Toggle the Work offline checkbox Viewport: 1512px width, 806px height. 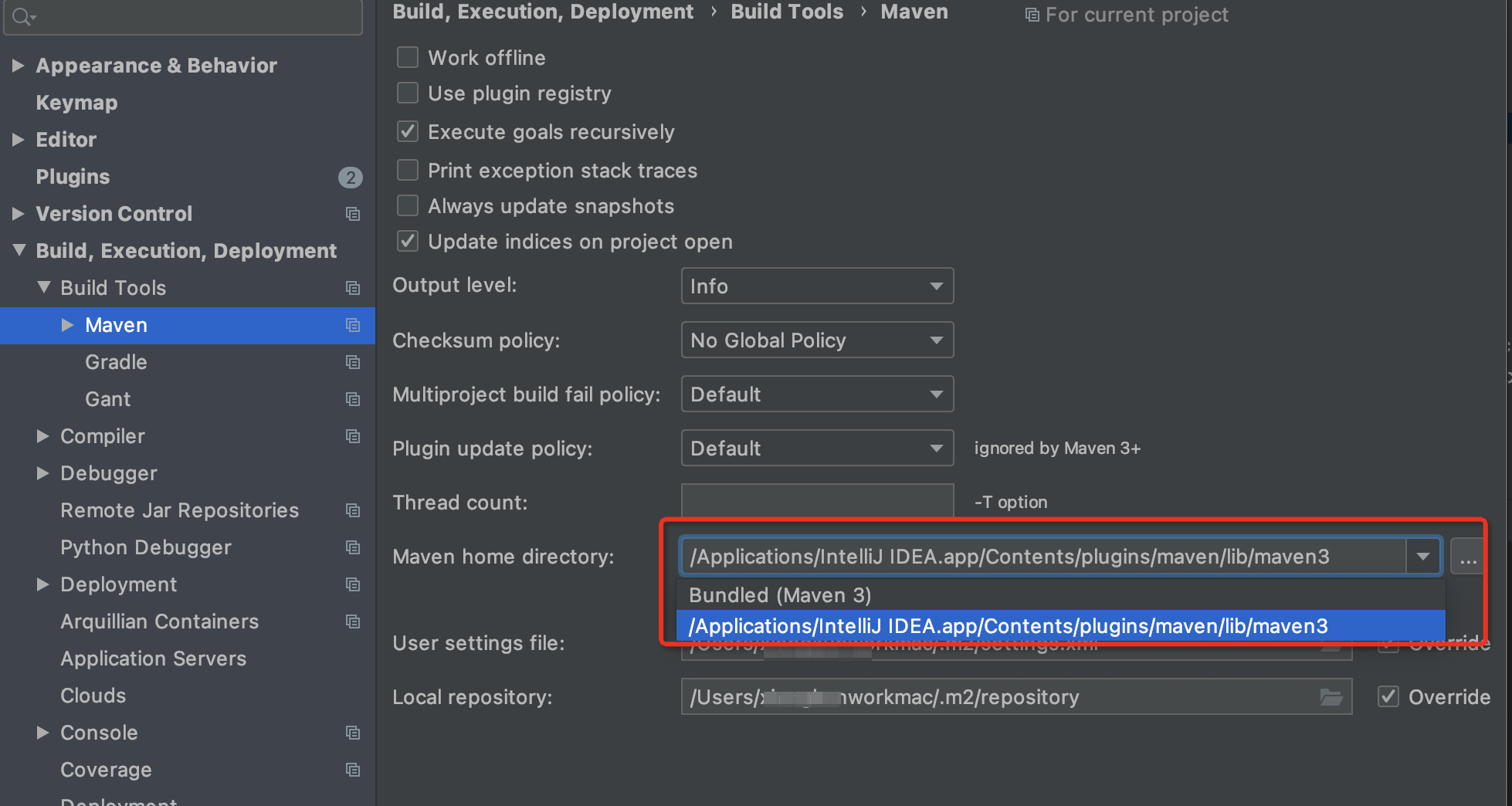tap(408, 58)
